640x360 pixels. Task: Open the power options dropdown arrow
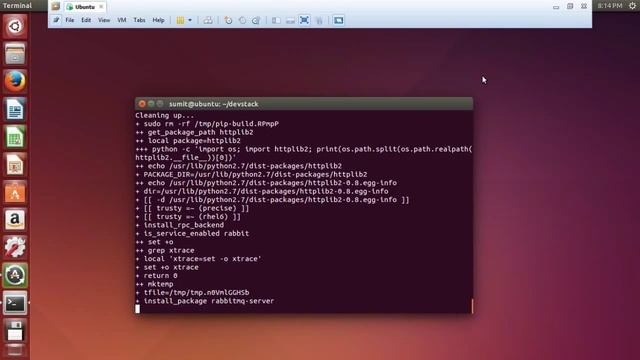click(190, 20)
